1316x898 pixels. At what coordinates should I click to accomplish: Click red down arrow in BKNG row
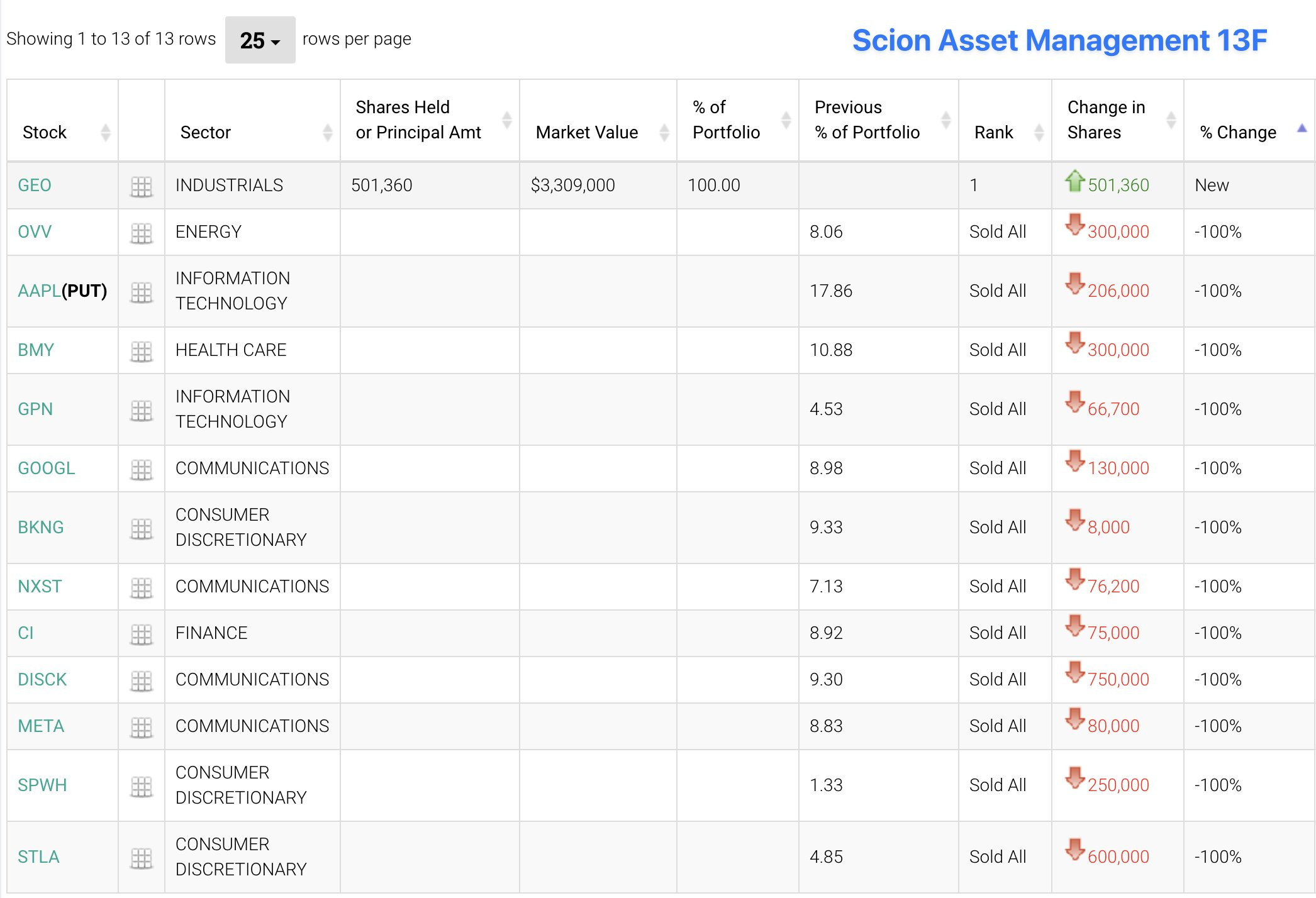pyautogui.click(x=1075, y=521)
